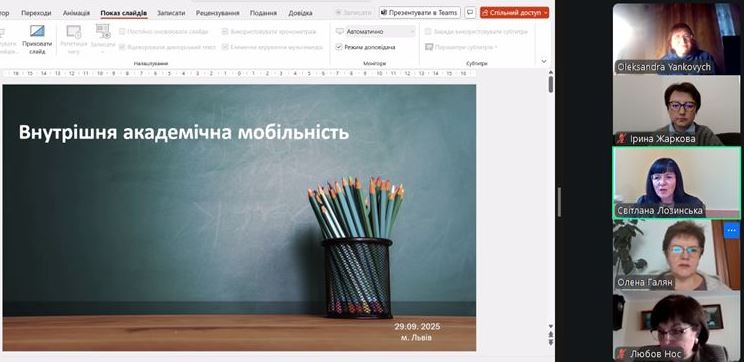Click the slide title Внутрішня академічна мобільність
This screenshot has width=744, height=362.
184,132
